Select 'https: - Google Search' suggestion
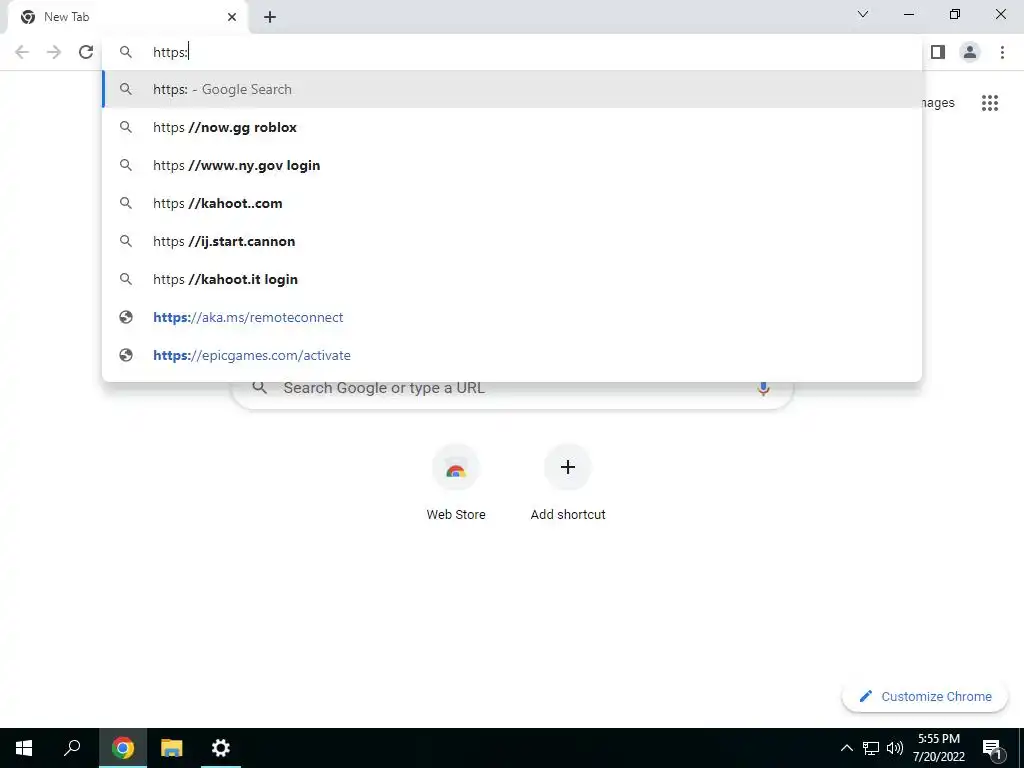The width and height of the screenshot is (1024, 768). pos(512,89)
